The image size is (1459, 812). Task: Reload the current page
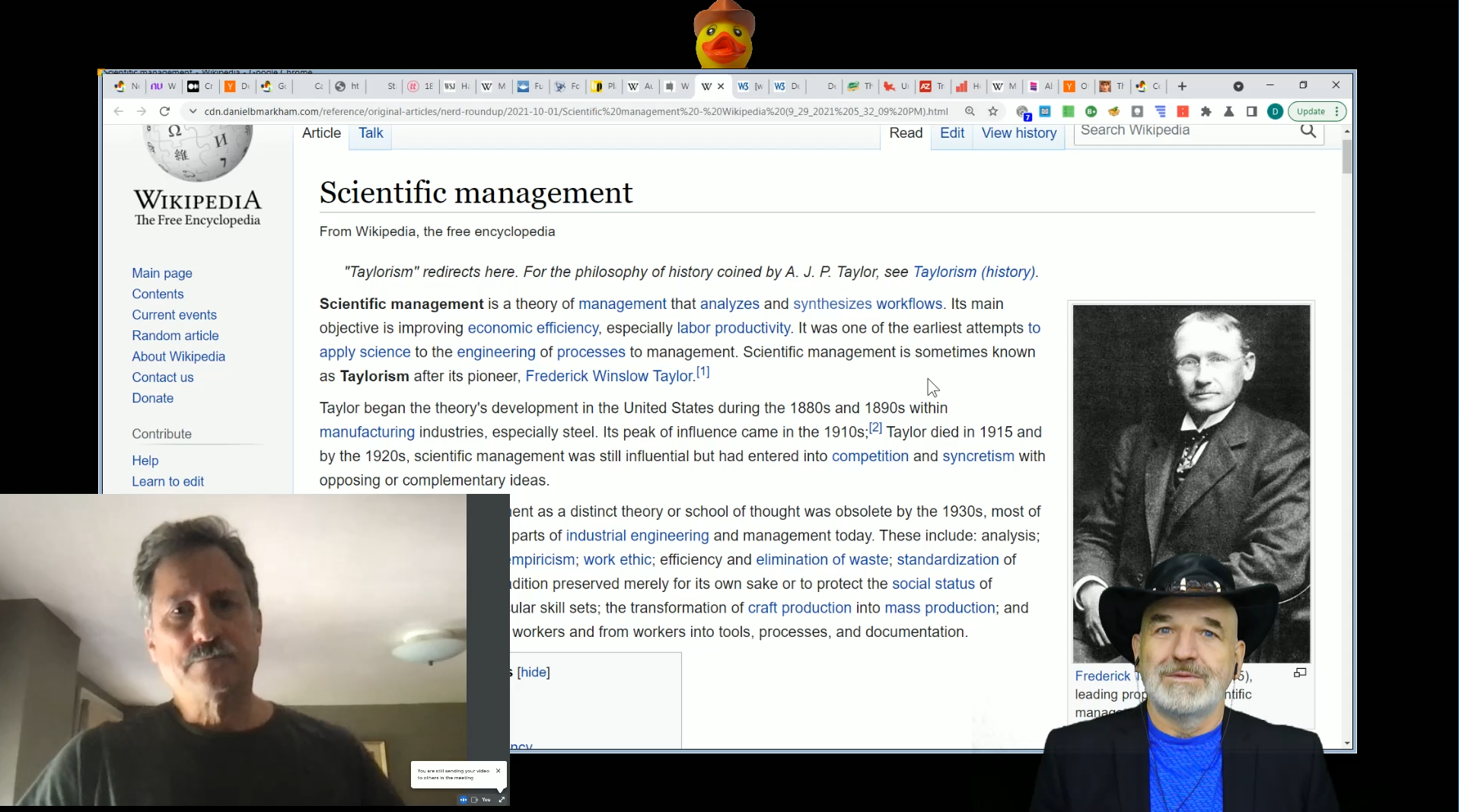click(164, 111)
